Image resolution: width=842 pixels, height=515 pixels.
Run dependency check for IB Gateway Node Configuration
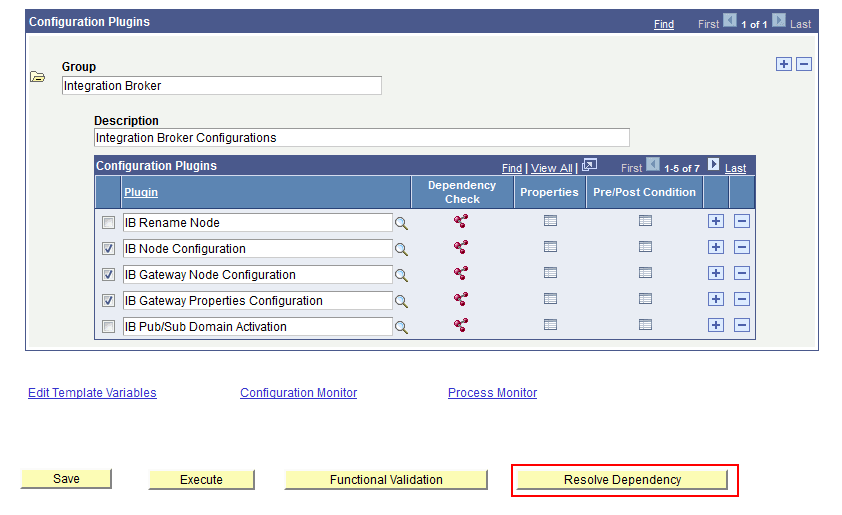pos(461,273)
